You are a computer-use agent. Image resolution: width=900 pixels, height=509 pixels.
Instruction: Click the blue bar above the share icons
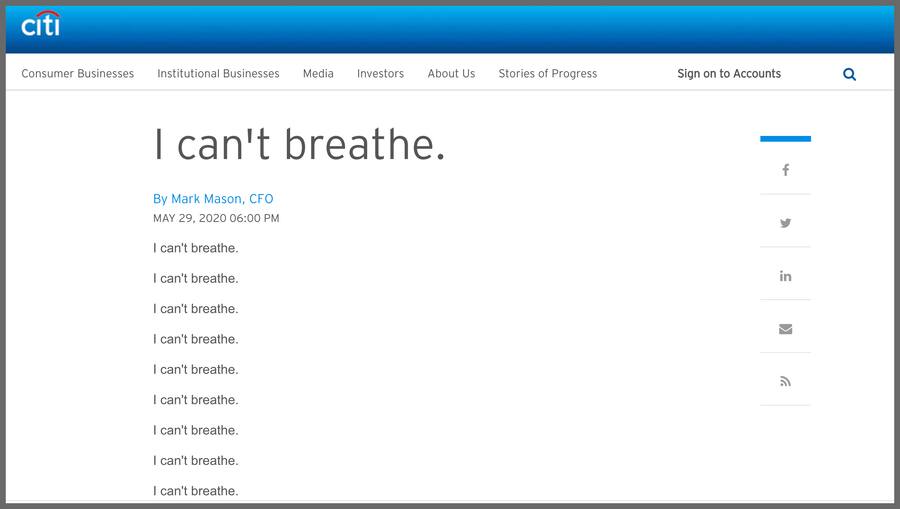point(785,139)
